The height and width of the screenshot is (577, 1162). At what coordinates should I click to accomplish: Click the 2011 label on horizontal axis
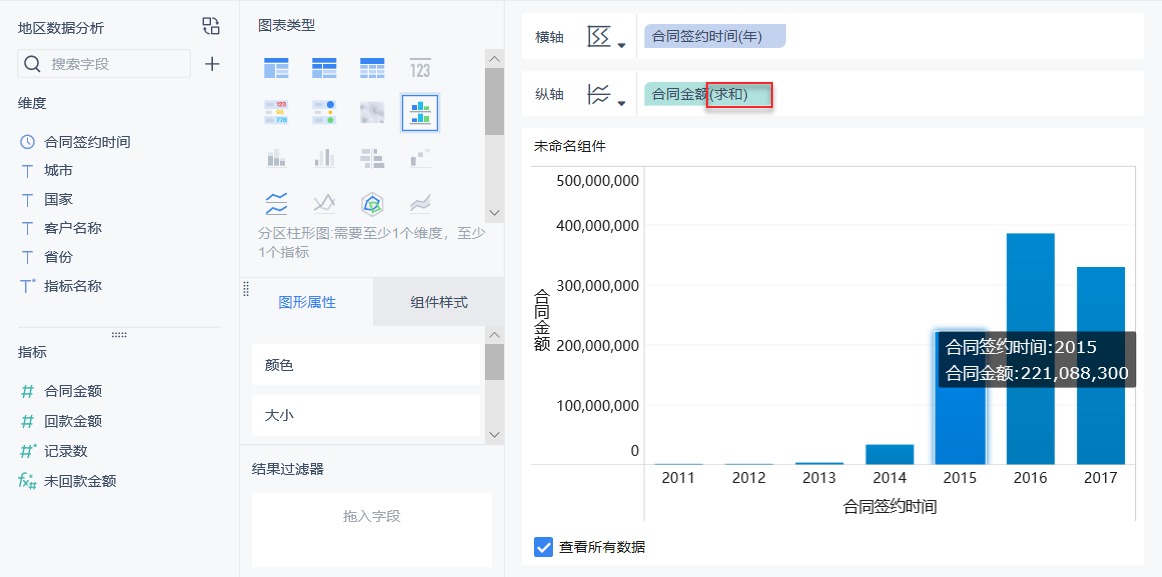point(678,478)
